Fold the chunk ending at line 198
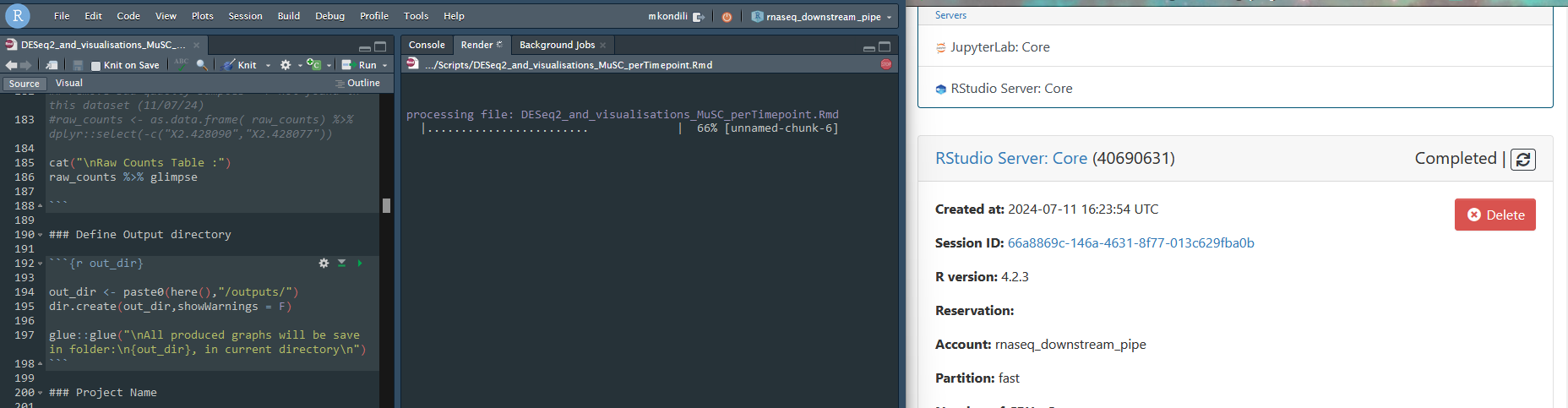The width and height of the screenshot is (1568, 408). point(40,364)
